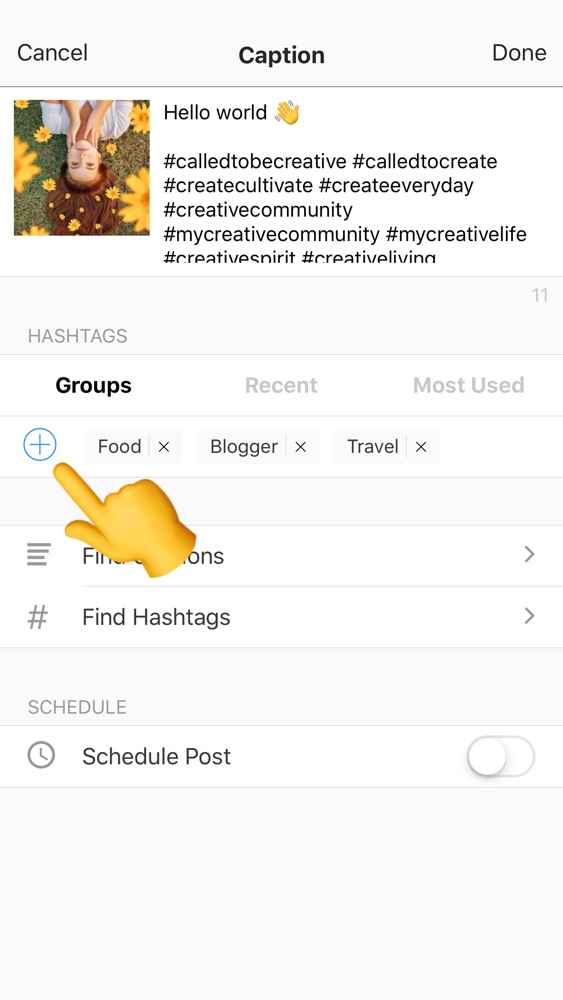563x1000 pixels.
Task: Open Find Captions via right chevron
Action: [x=529, y=554]
